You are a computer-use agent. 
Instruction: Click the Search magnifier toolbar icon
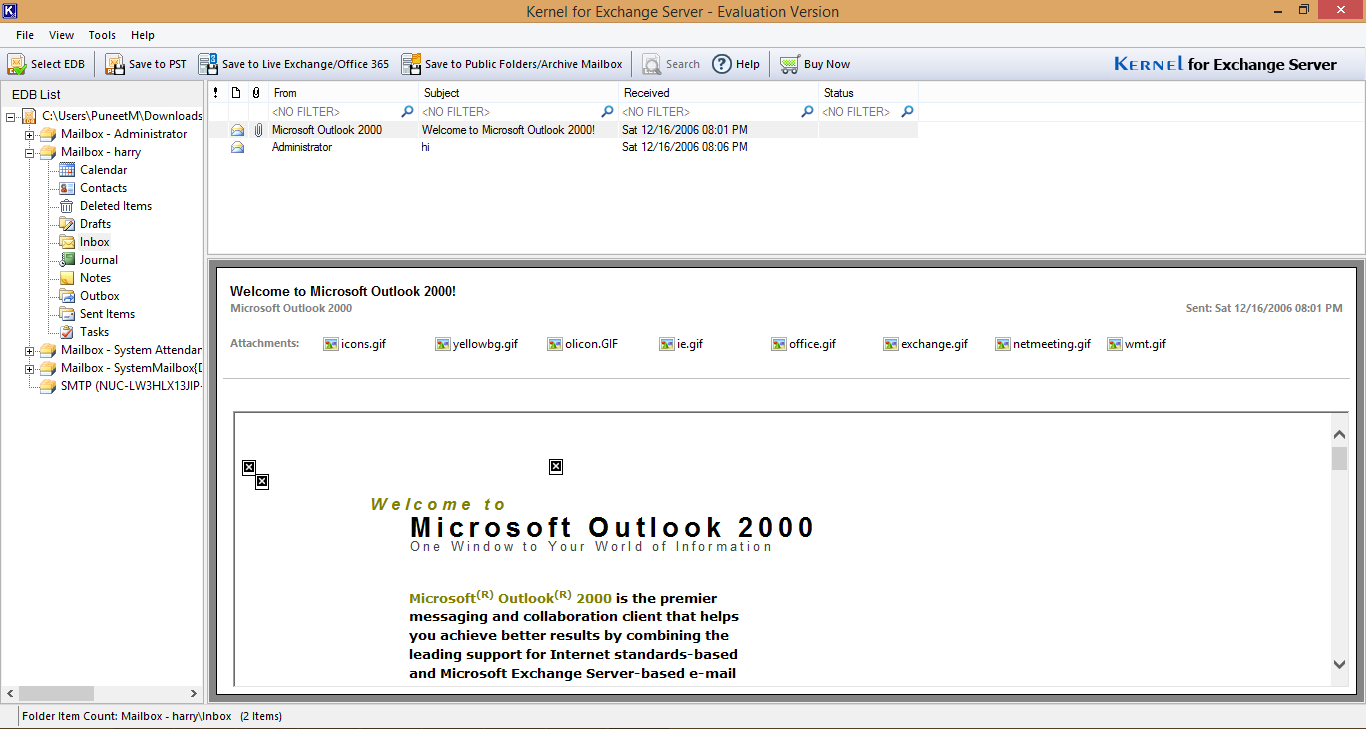tap(651, 64)
